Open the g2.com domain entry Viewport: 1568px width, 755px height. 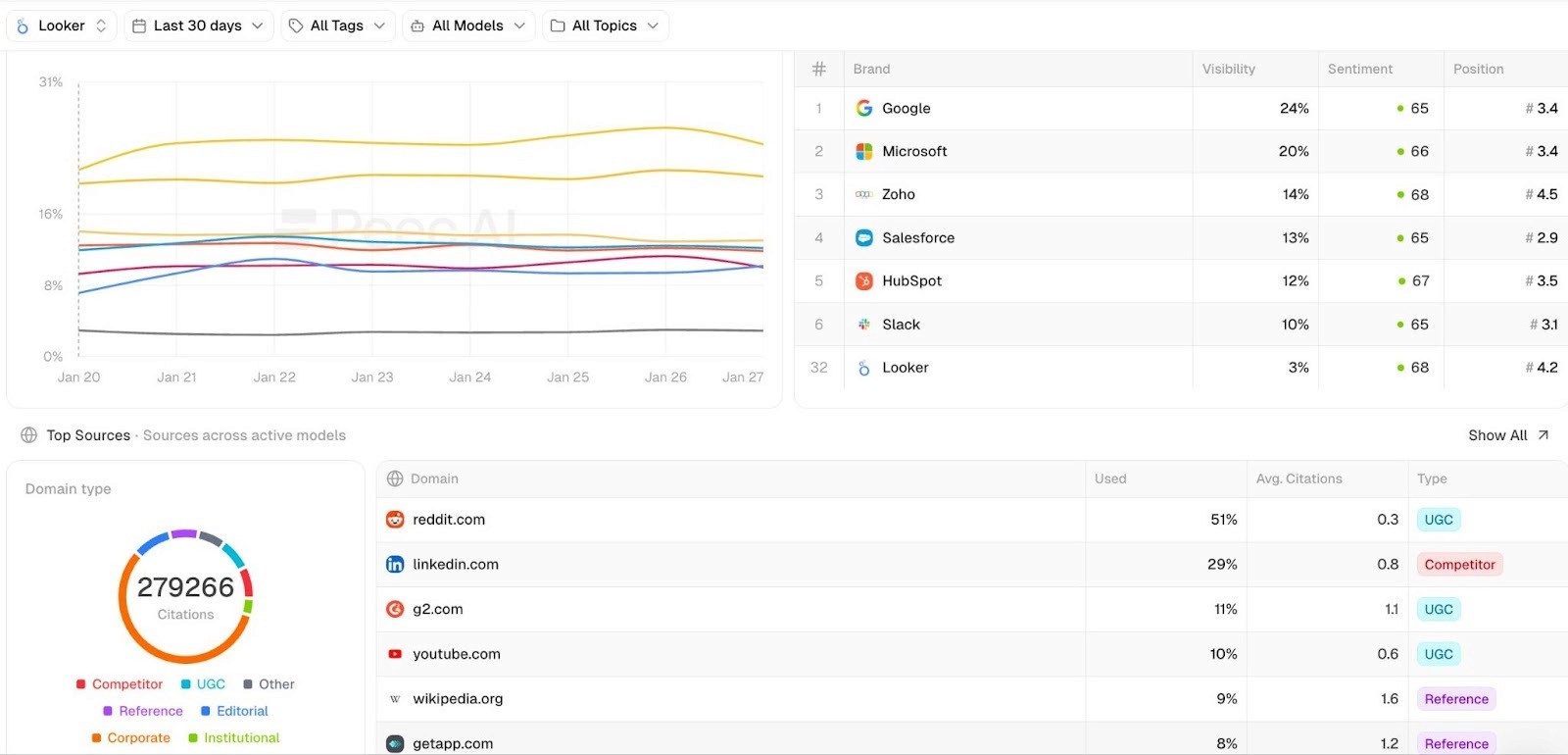click(x=438, y=609)
